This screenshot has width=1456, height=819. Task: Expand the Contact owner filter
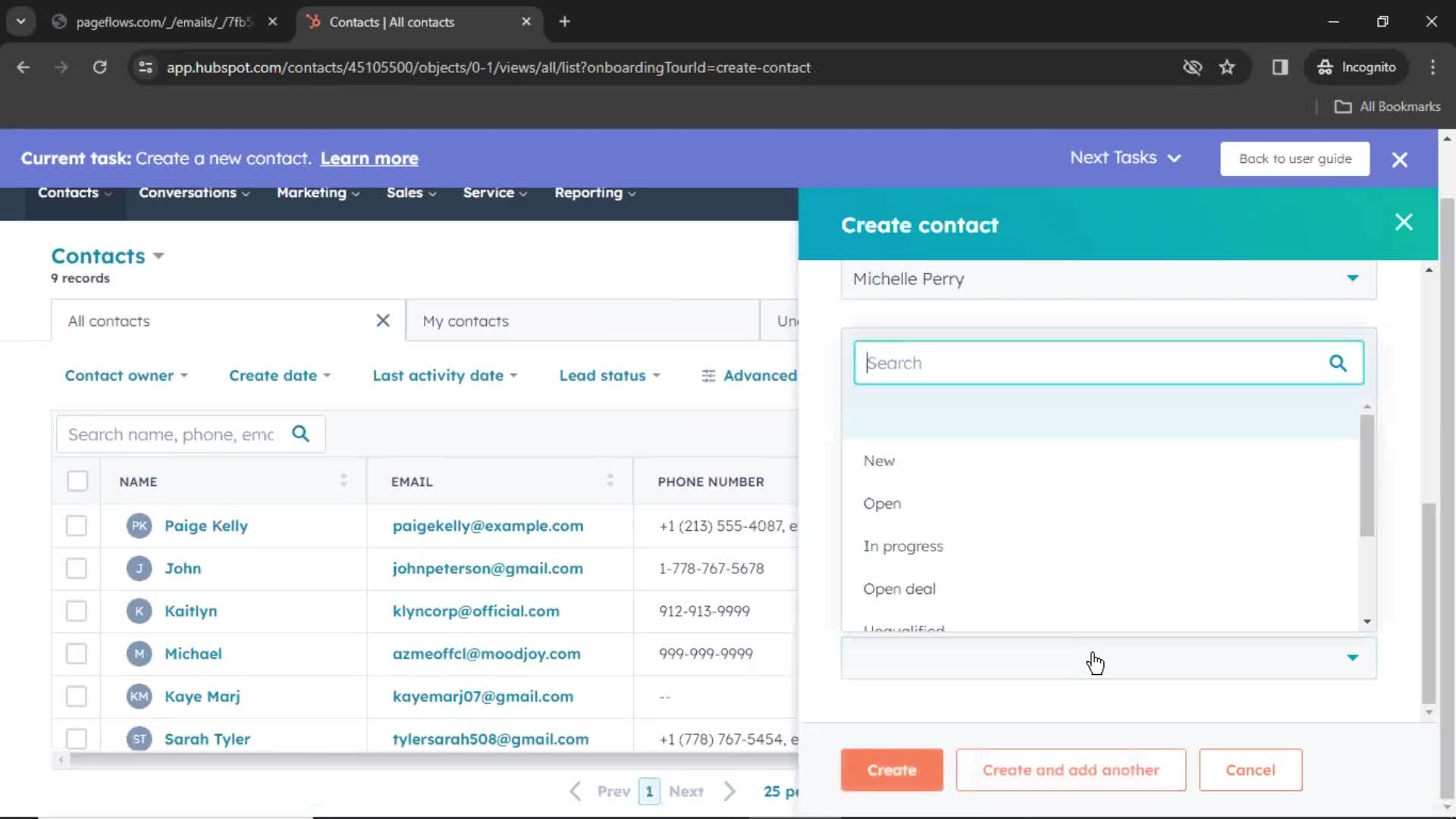pos(126,376)
